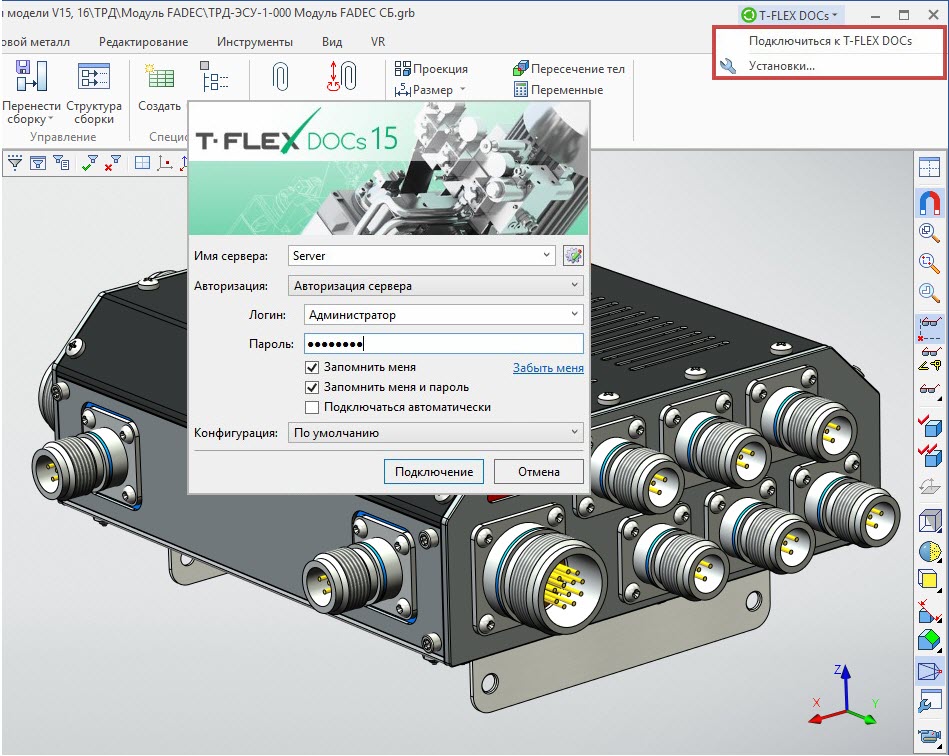Expand the Имя сервера dropdown

click(547, 256)
